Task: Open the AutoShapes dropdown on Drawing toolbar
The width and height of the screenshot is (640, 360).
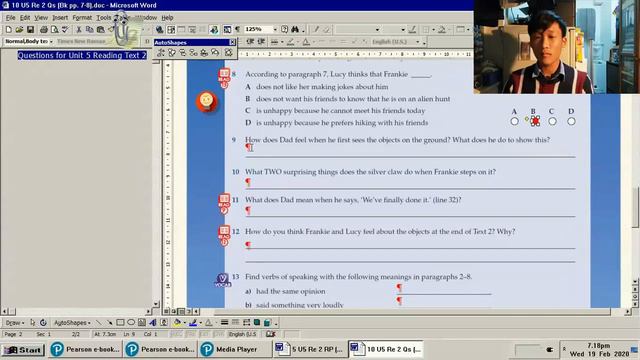Action: tap(72, 322)
